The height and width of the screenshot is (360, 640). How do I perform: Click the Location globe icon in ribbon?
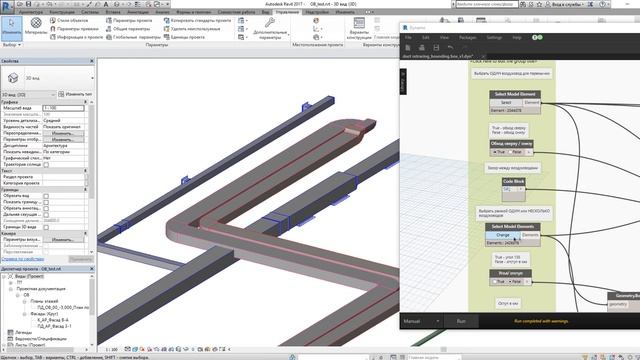pos(316,20)
